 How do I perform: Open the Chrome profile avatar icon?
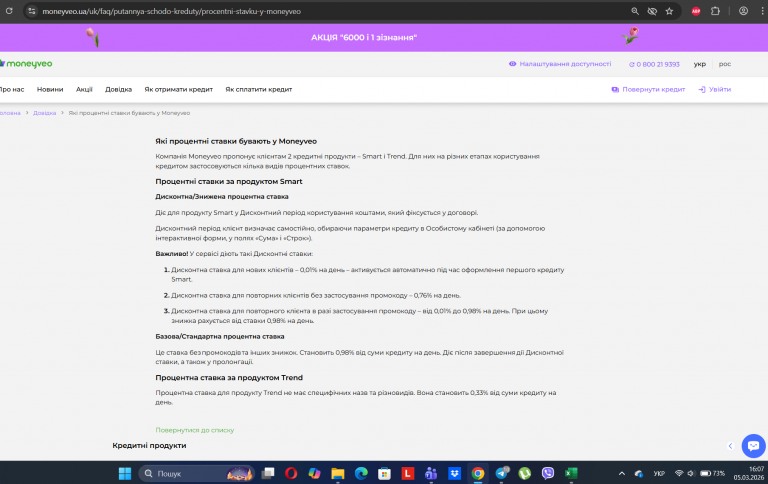pos(743,11)
